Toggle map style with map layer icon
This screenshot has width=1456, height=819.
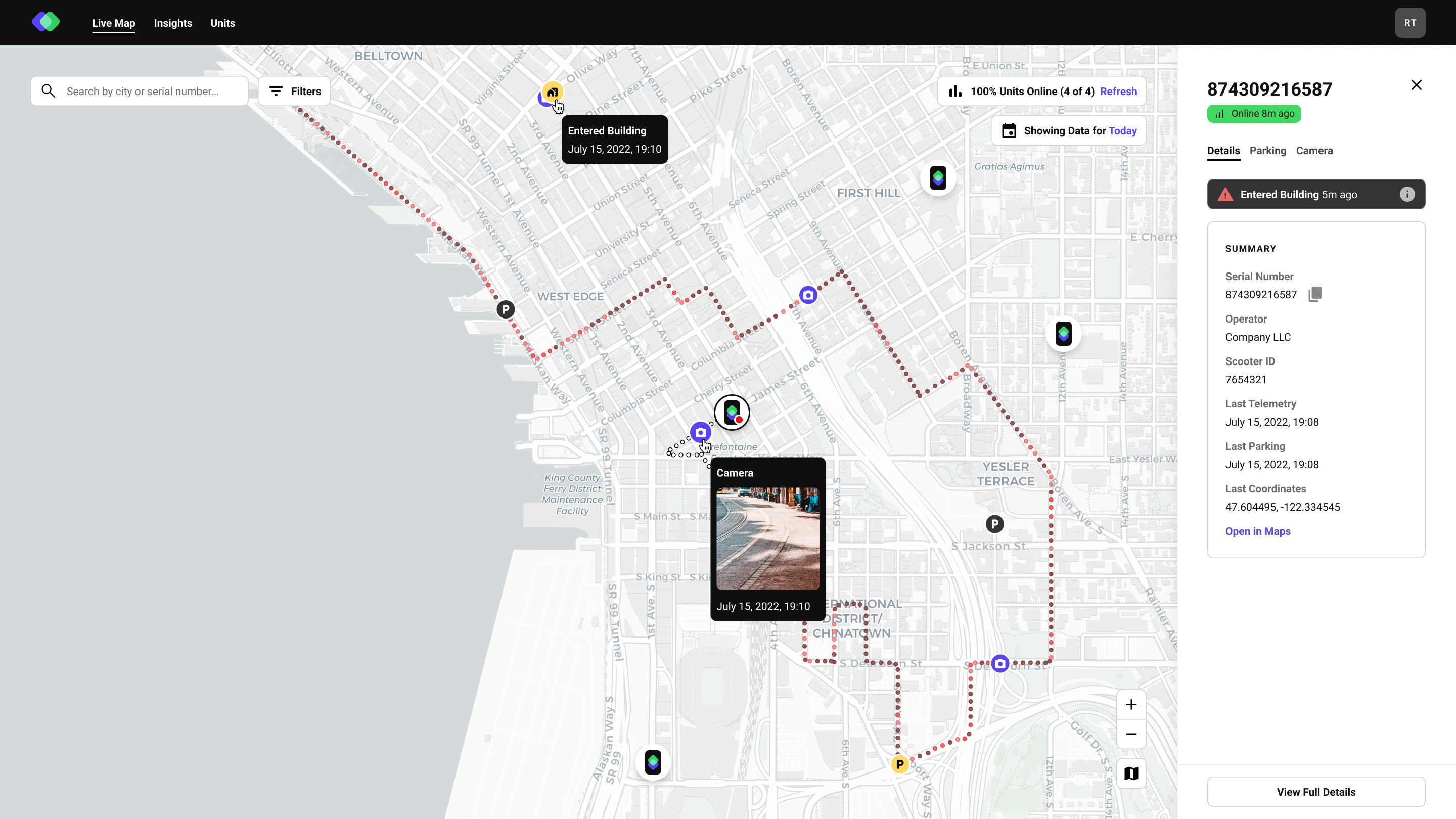point(1131,773)
